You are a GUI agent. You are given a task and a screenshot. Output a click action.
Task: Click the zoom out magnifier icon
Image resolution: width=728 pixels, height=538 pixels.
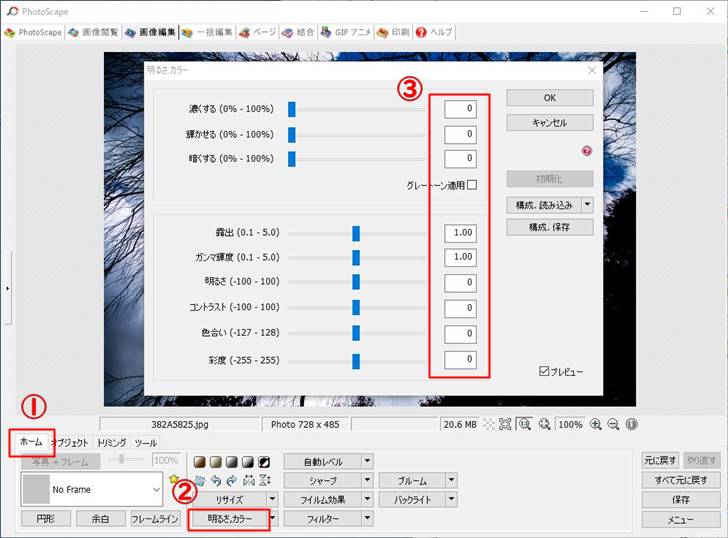coord(613,424)
